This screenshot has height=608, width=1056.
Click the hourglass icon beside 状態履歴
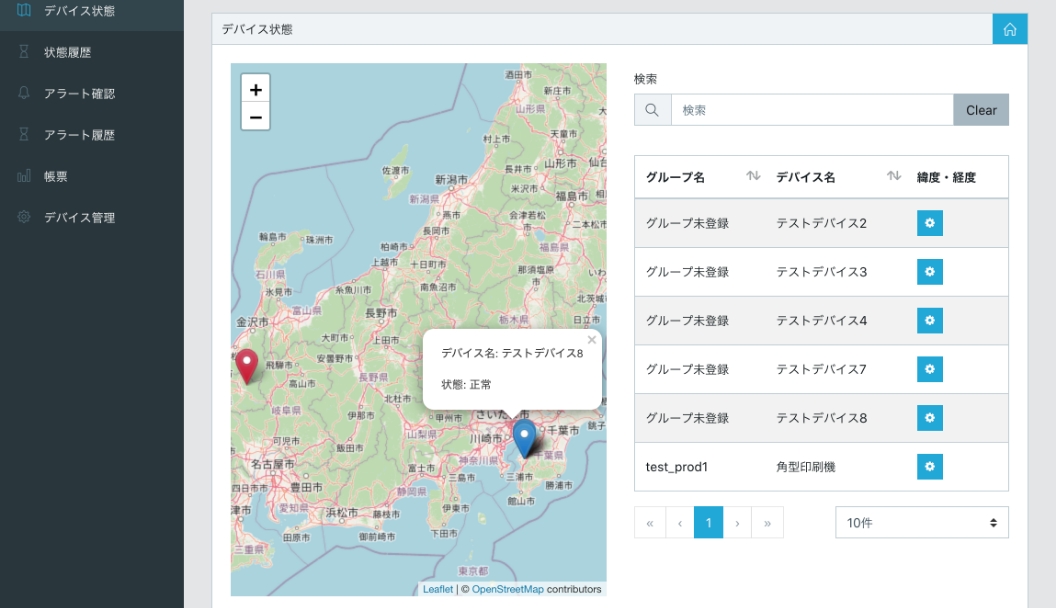(x=24, y=52)
